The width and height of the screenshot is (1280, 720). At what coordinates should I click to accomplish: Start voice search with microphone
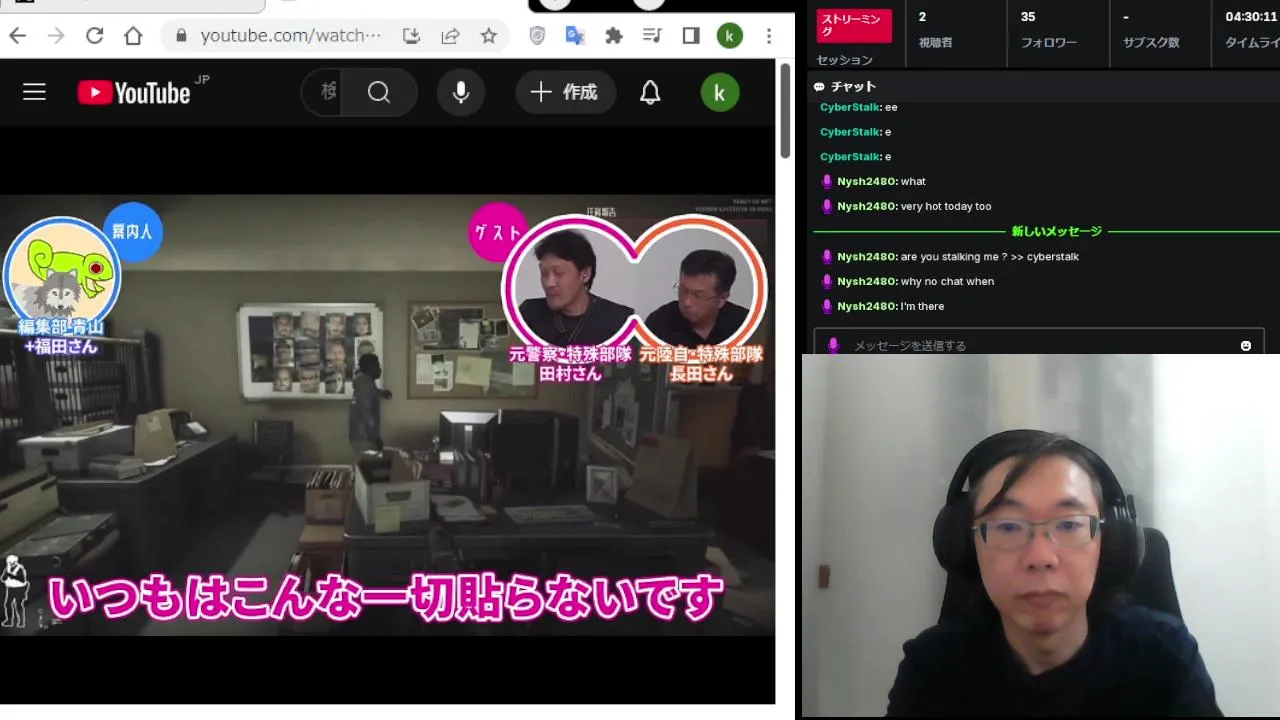(460, 92)
